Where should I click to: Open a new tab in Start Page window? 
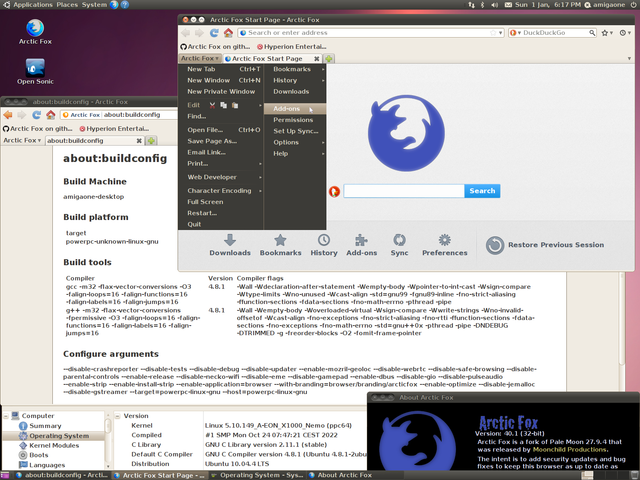329,58
